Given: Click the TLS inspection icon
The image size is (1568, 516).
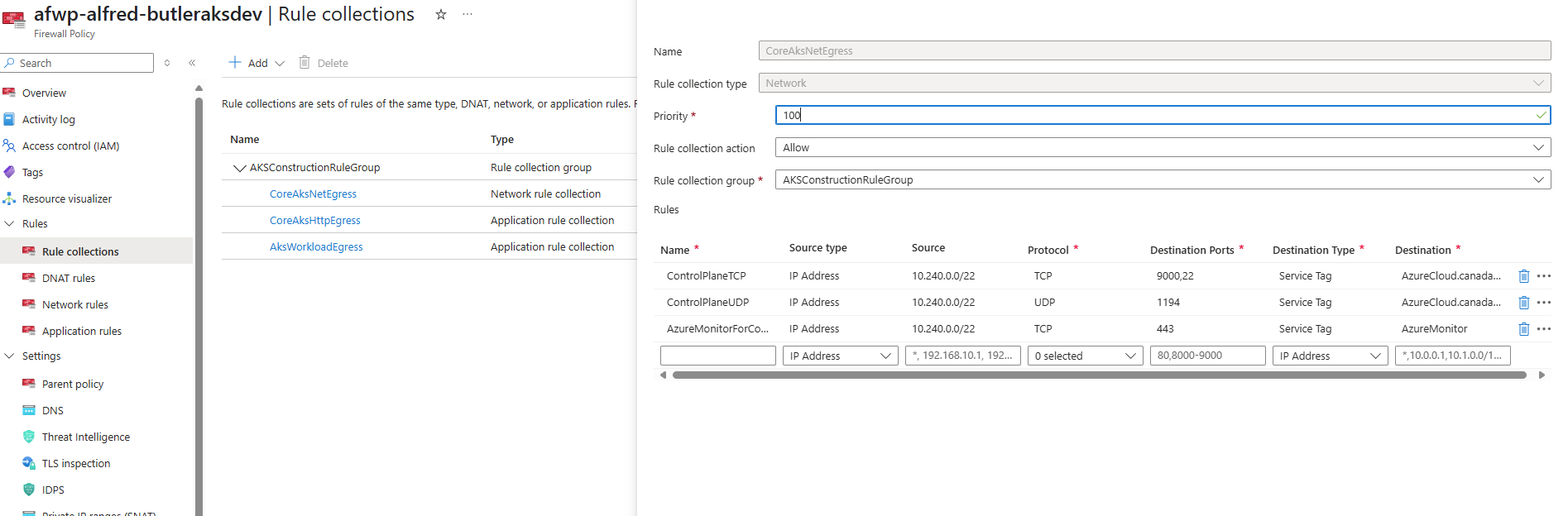Looking at the screenshot, I should point(29,463).
